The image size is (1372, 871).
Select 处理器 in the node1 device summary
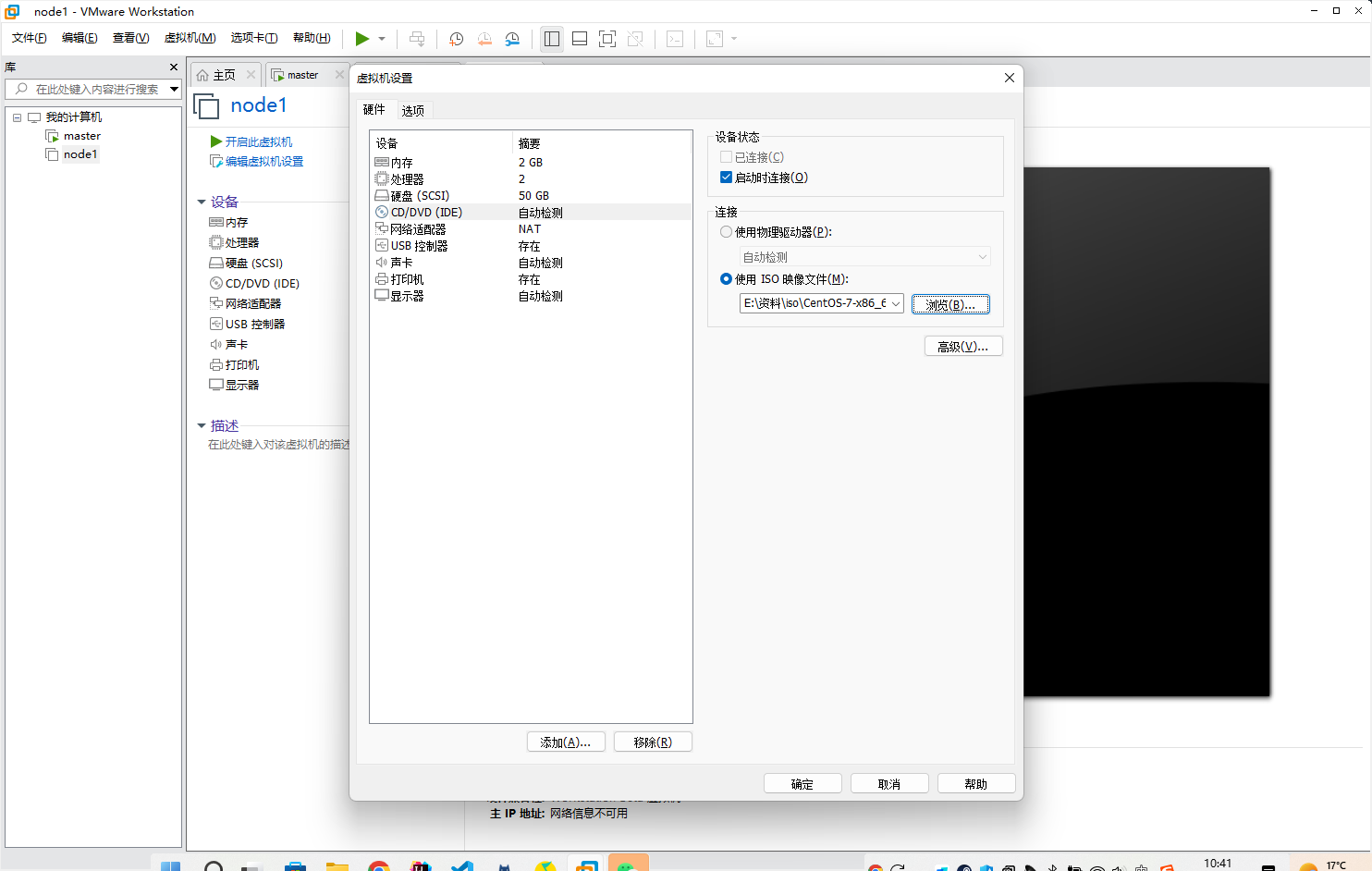click(234, 243)
